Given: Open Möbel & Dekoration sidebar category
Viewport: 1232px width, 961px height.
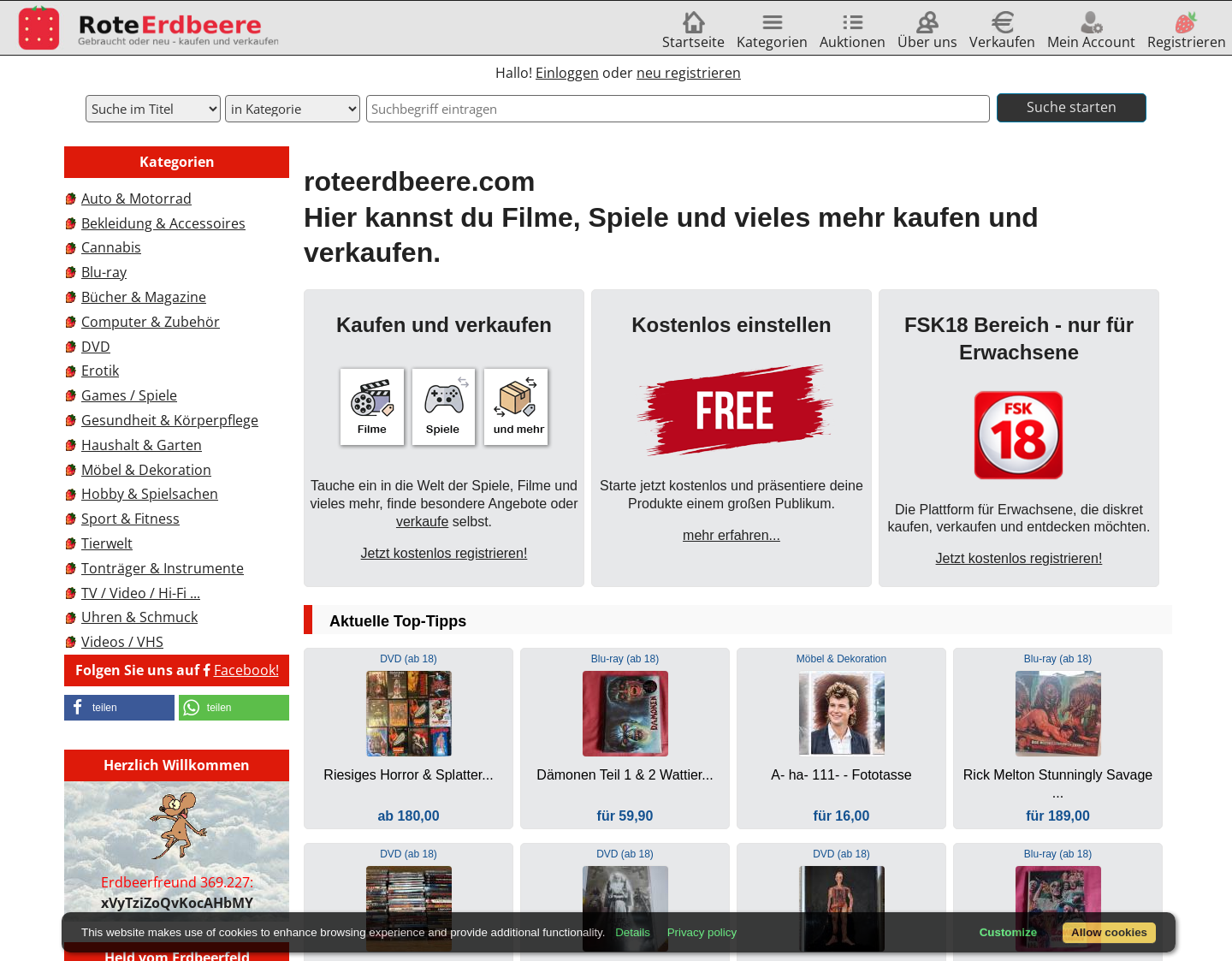Looking at the screenshot, I should 146,470.
